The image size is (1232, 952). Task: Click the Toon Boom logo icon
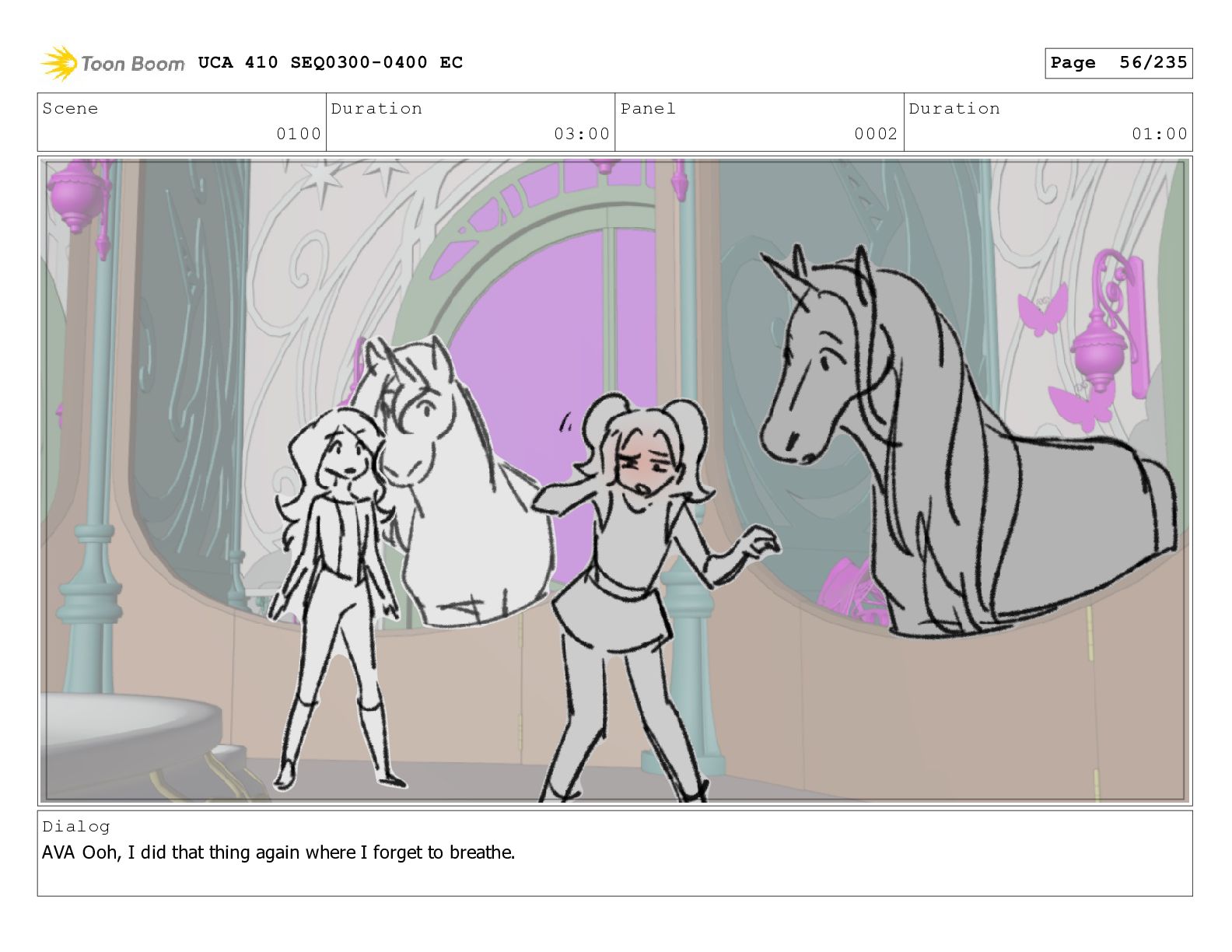tap(59, 63)
